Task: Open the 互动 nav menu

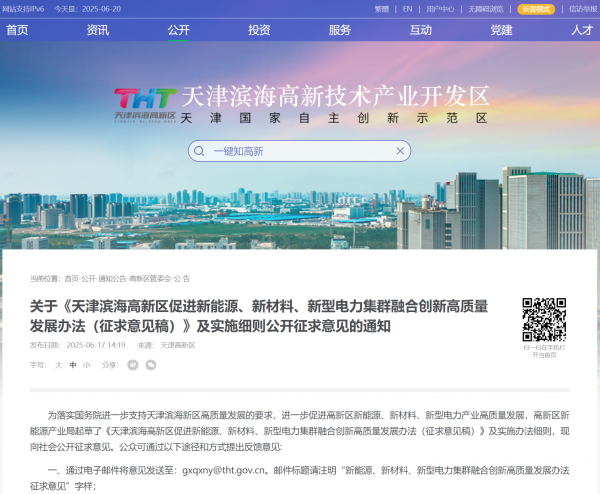Action: click(421, 30)
